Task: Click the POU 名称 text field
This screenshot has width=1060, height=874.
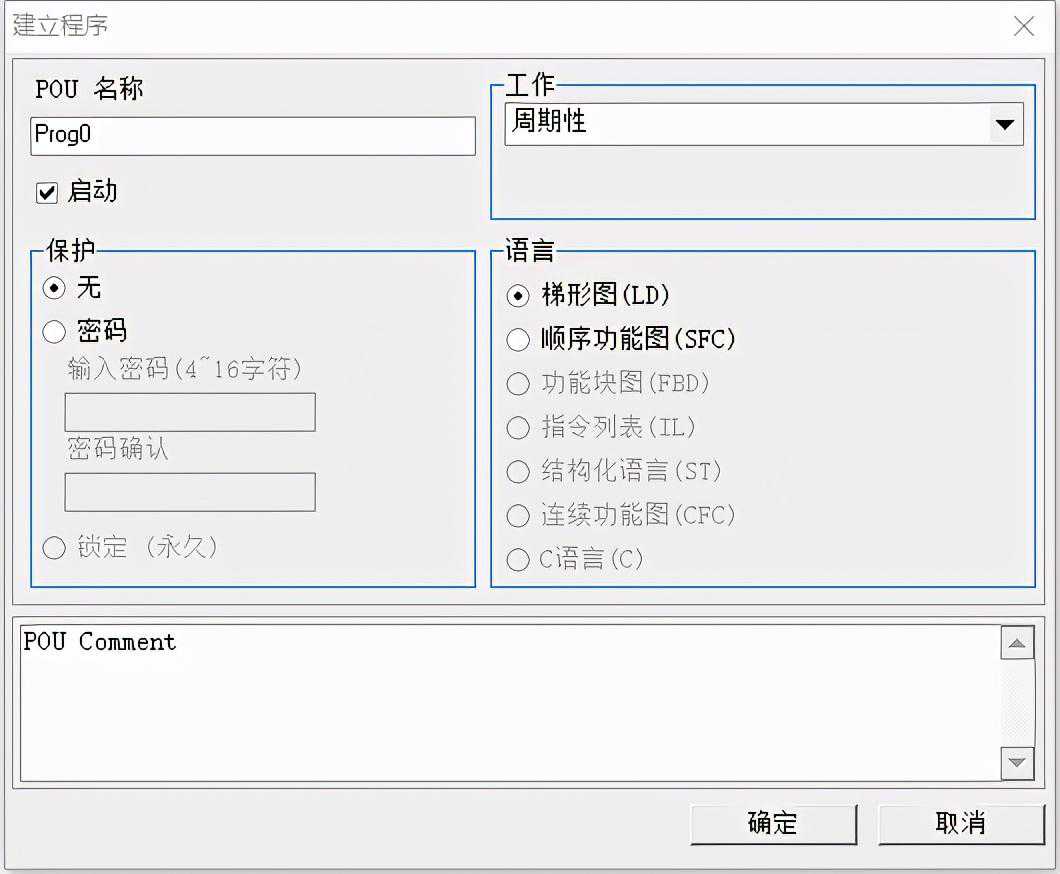Action: click(x=252, y=136)
